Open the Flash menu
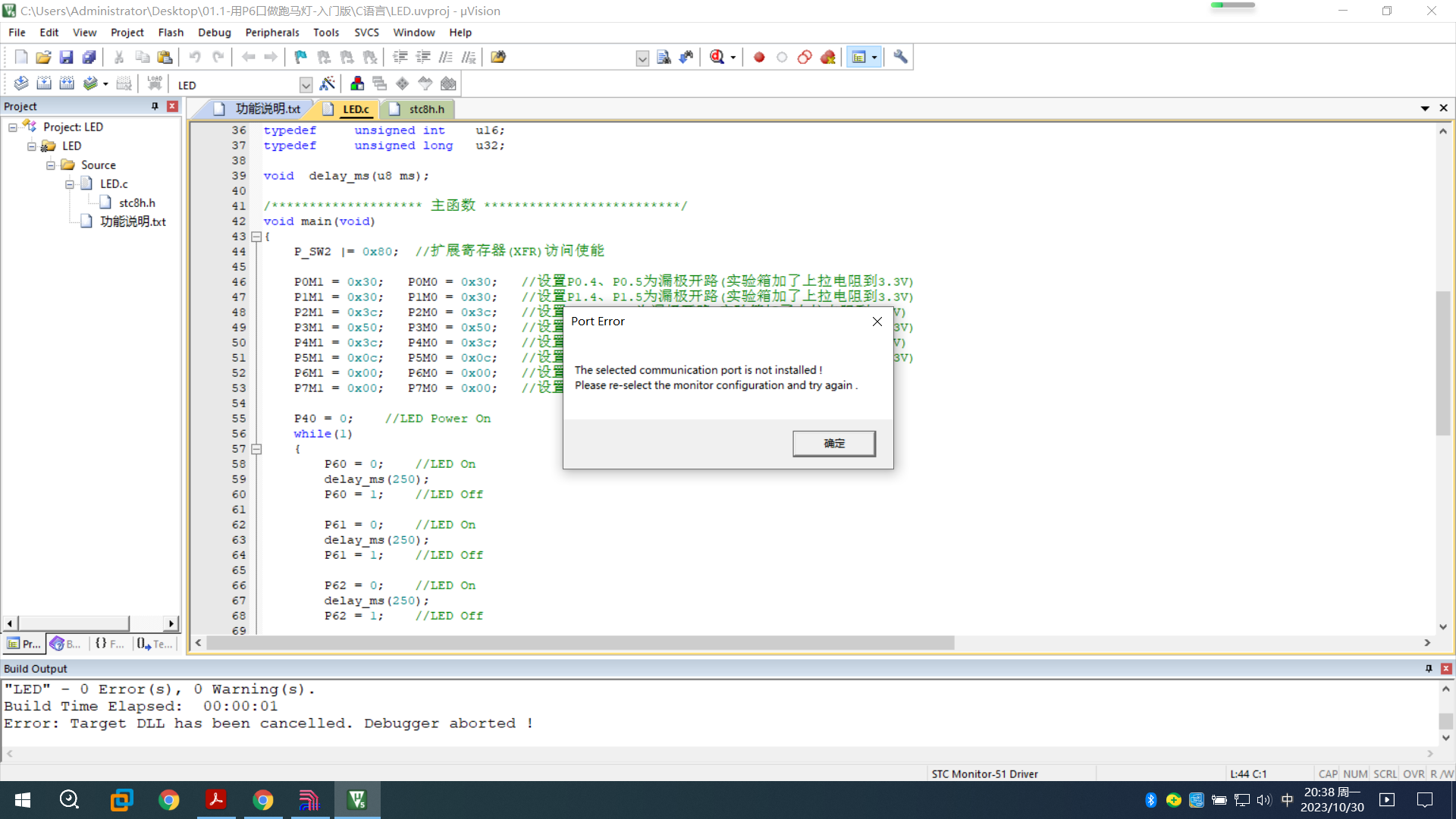This screenshot has width=1456, height=819. (171, 33)
